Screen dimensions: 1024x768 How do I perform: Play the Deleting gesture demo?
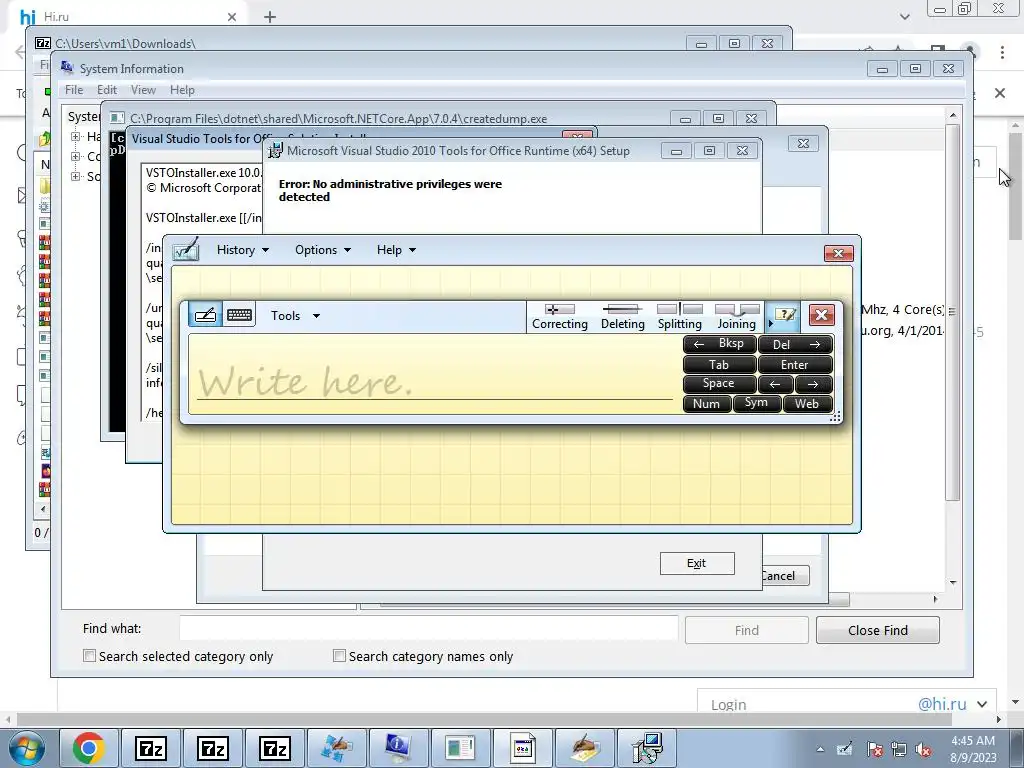pos(622,317)
